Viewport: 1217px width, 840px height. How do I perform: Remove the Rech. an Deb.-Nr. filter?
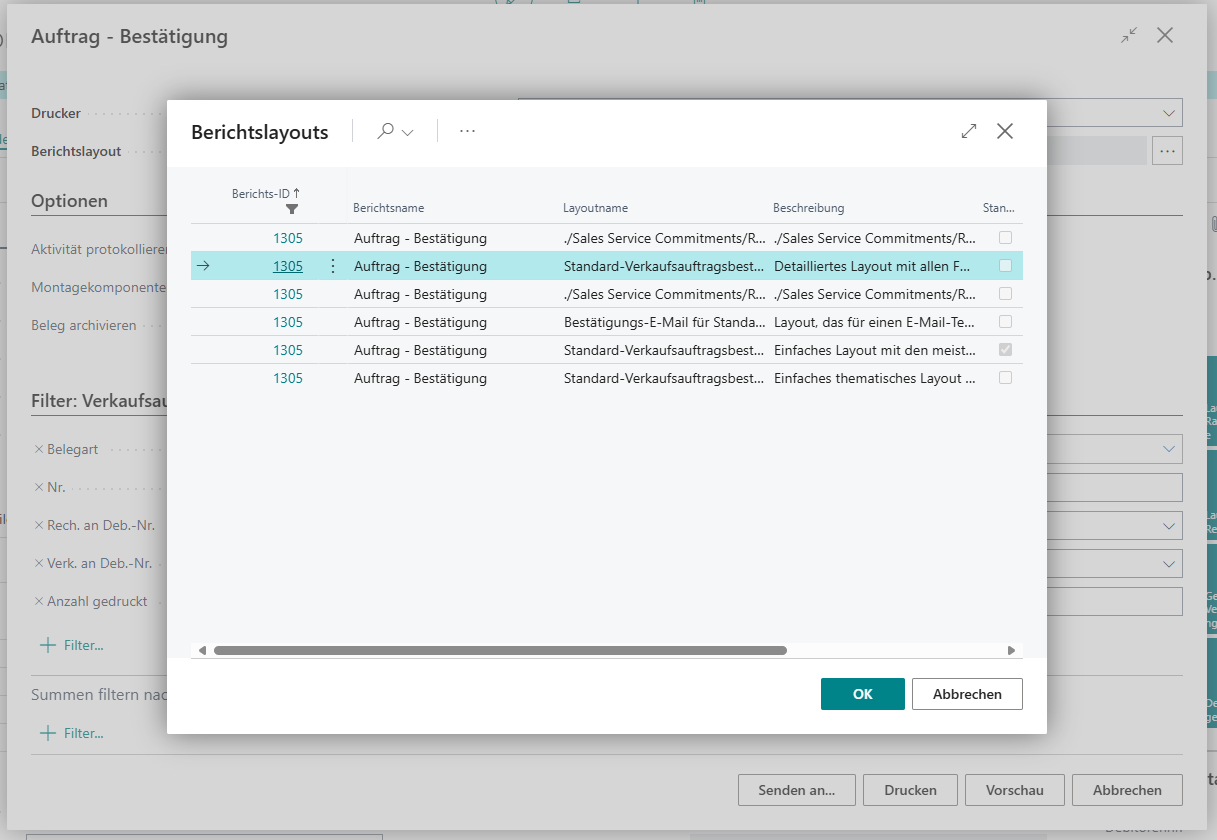pos(39,525)
